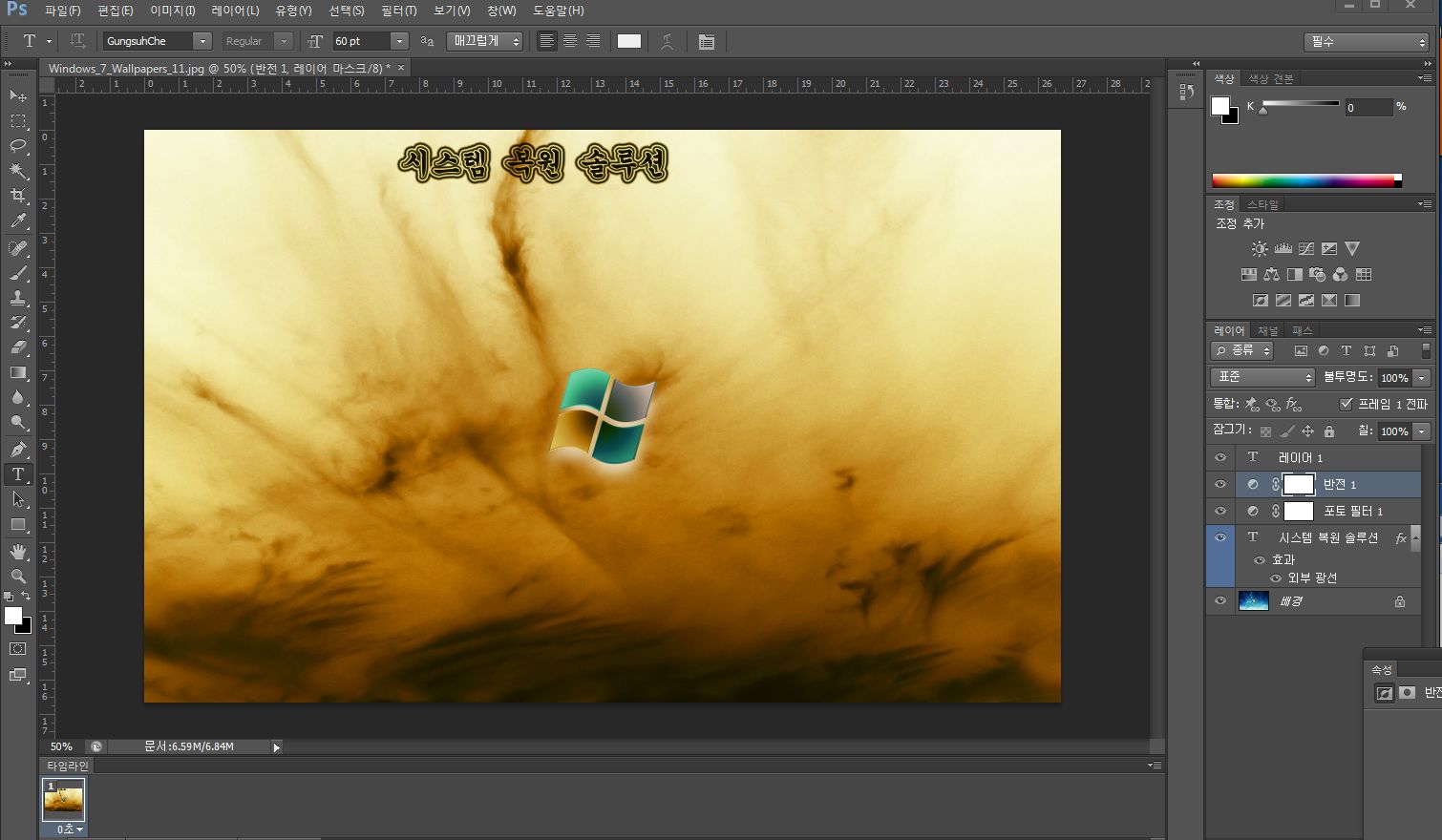1442x840 pixels.
Task: Open the 종류 layer filter dropdown
Action: point(1242,351)
